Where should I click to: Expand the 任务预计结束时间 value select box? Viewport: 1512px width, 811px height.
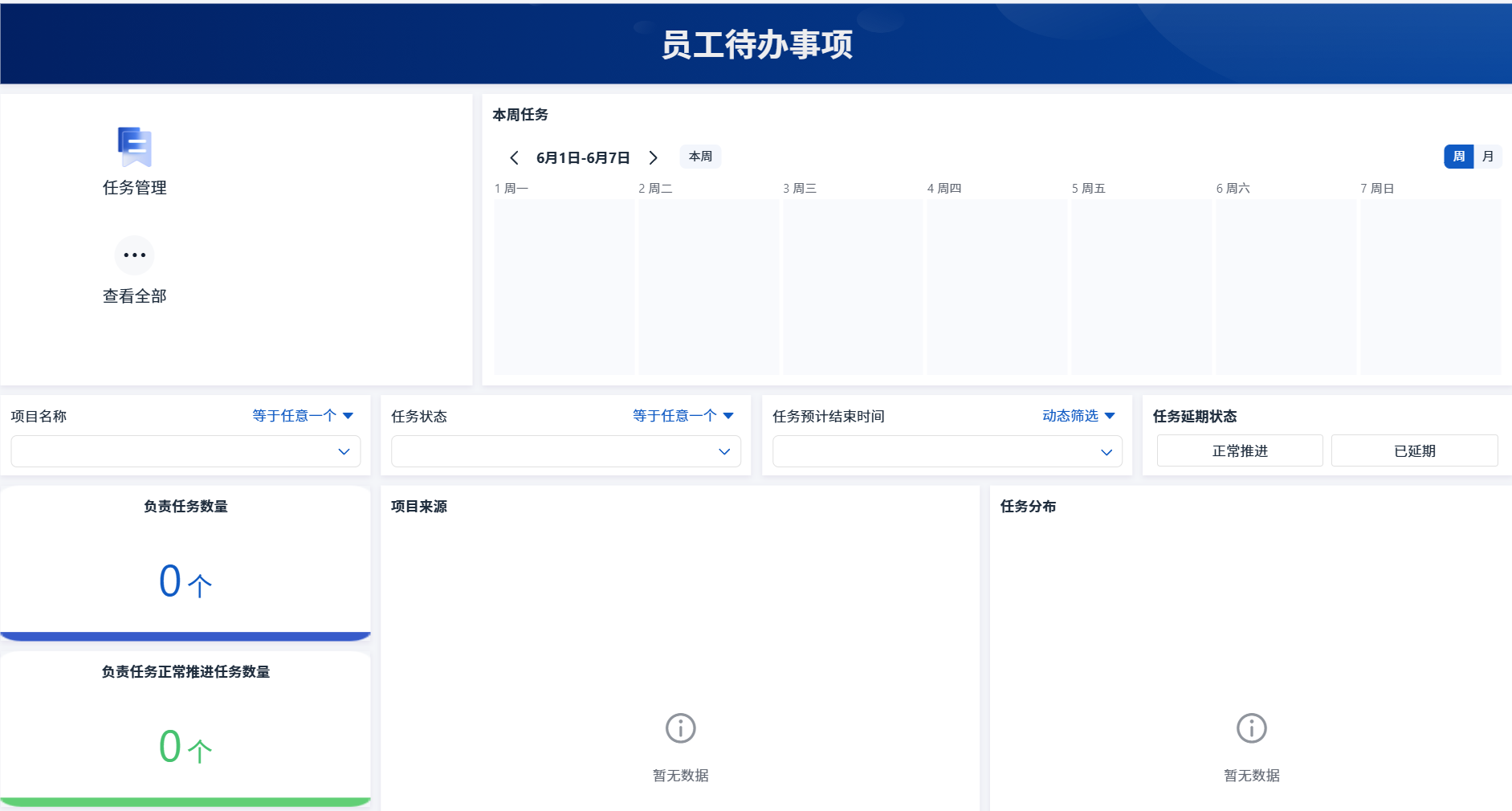tap(948, 451)
